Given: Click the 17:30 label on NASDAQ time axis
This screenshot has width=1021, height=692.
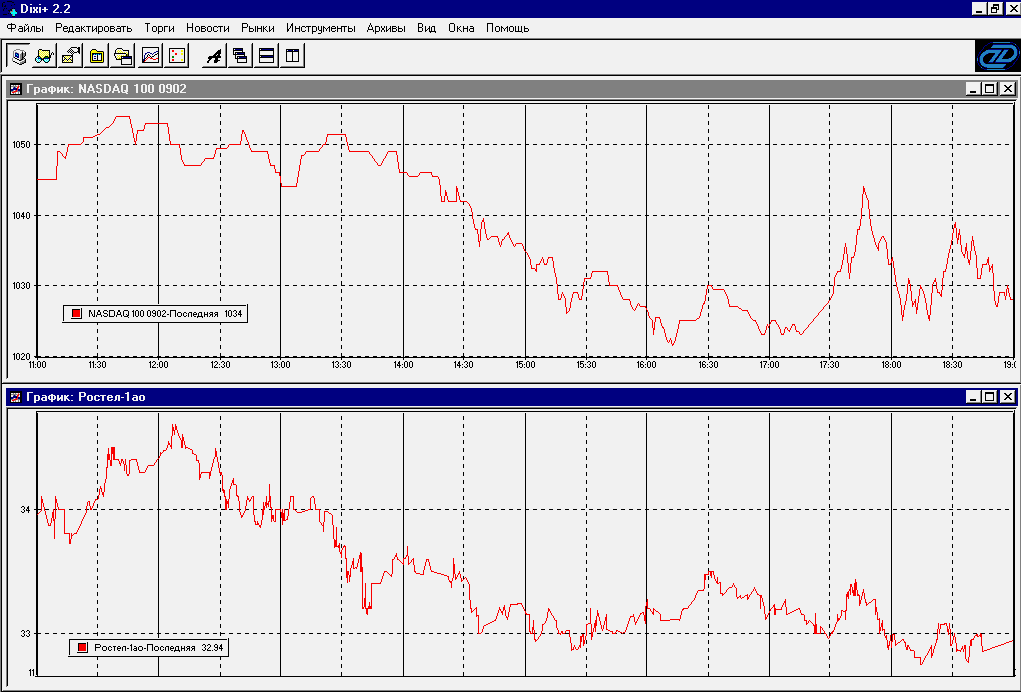Looking at the screenshot, I should coord(830,365).
